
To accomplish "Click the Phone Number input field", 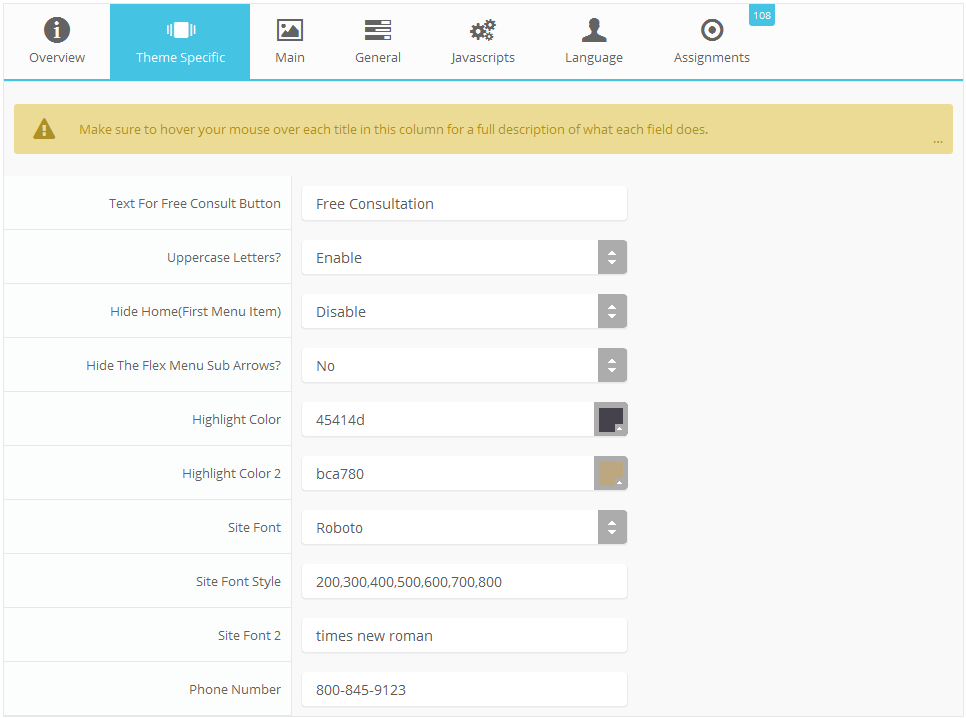I will click(x=464, y=690).
